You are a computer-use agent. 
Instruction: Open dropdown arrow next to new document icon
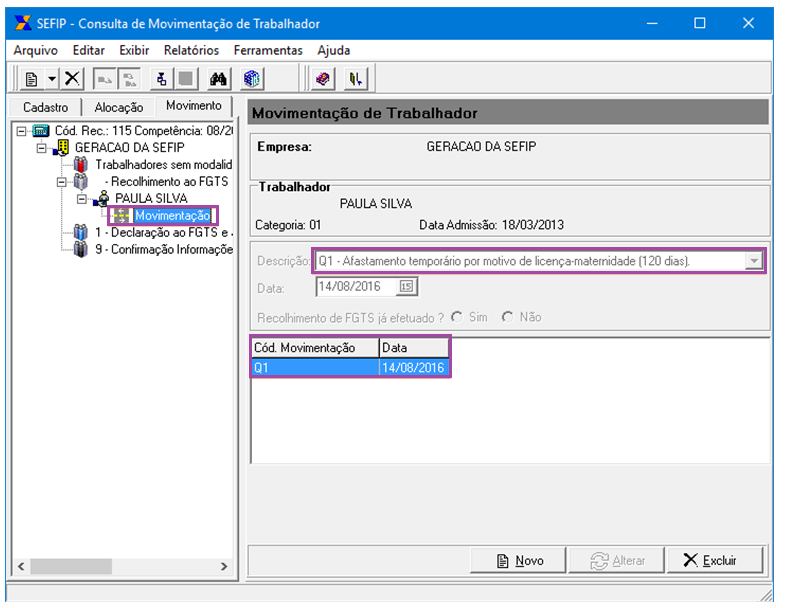click(x=52, y=79)
